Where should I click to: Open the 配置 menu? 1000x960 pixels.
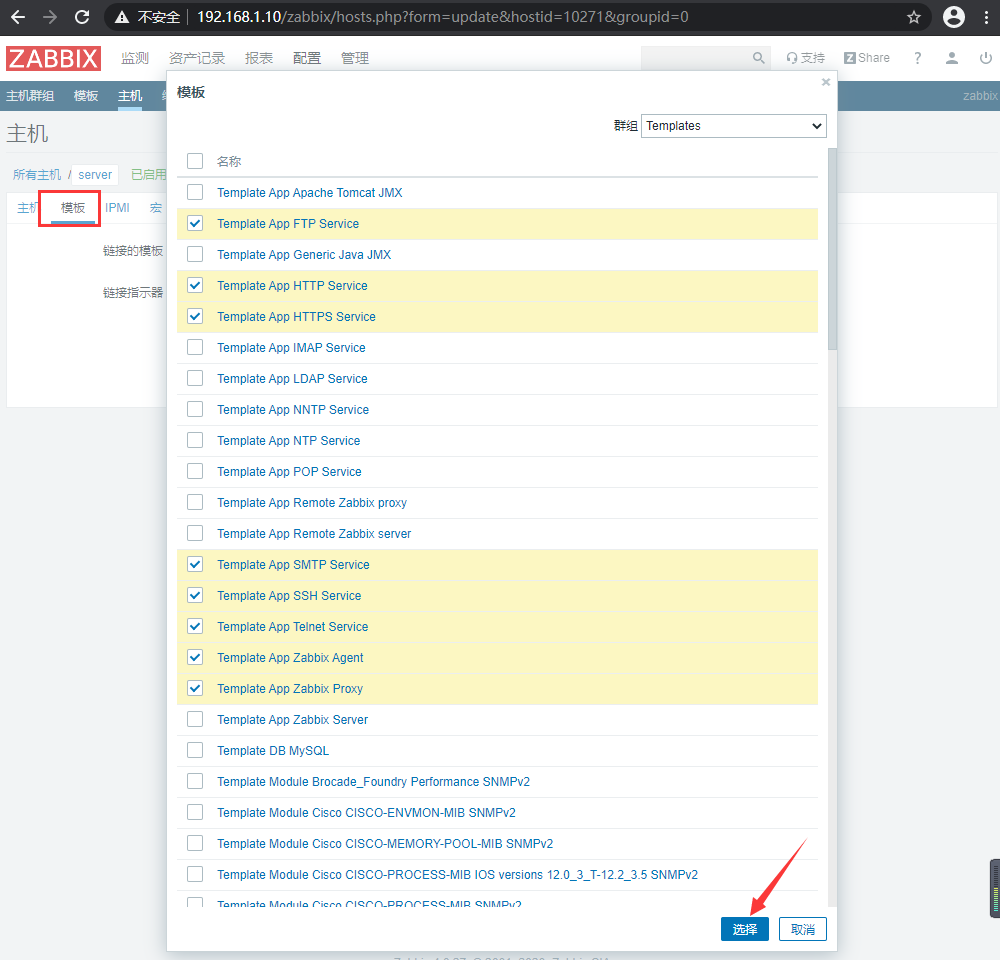[307, 58]
